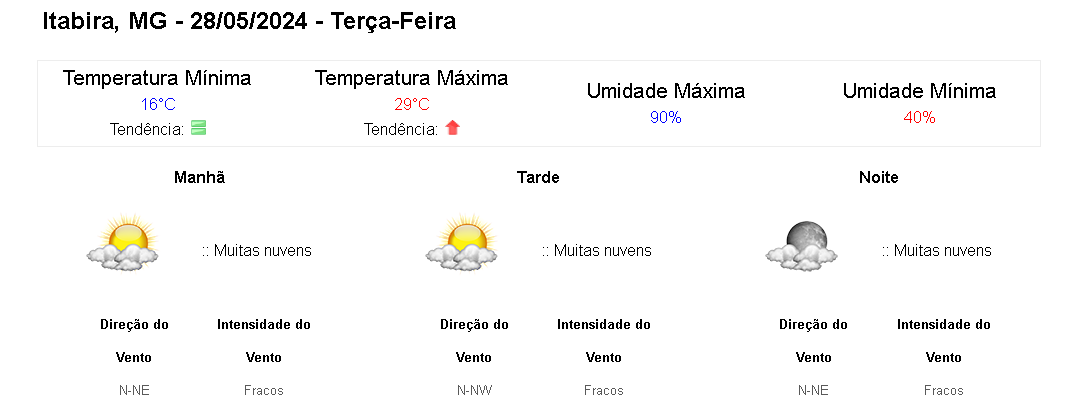The height and width of the screenshot is (415, 1077).
Task: Select the Noite period heading
Action: [x=878, y=177]
